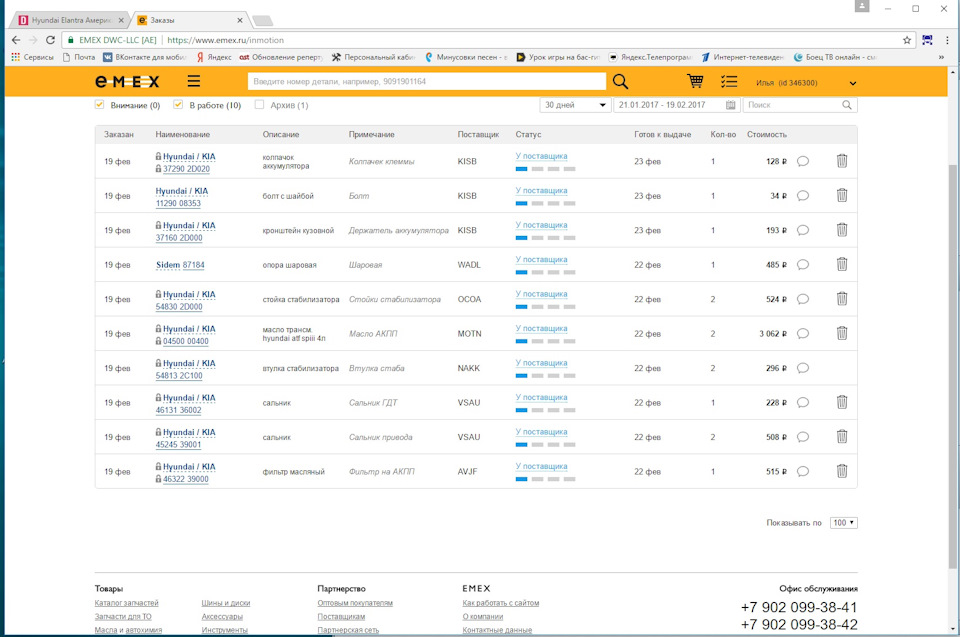Screen dimensions: 960x637
Task: Open the ВКонтакте для мобильных bookmark
Action: point(144,57)
